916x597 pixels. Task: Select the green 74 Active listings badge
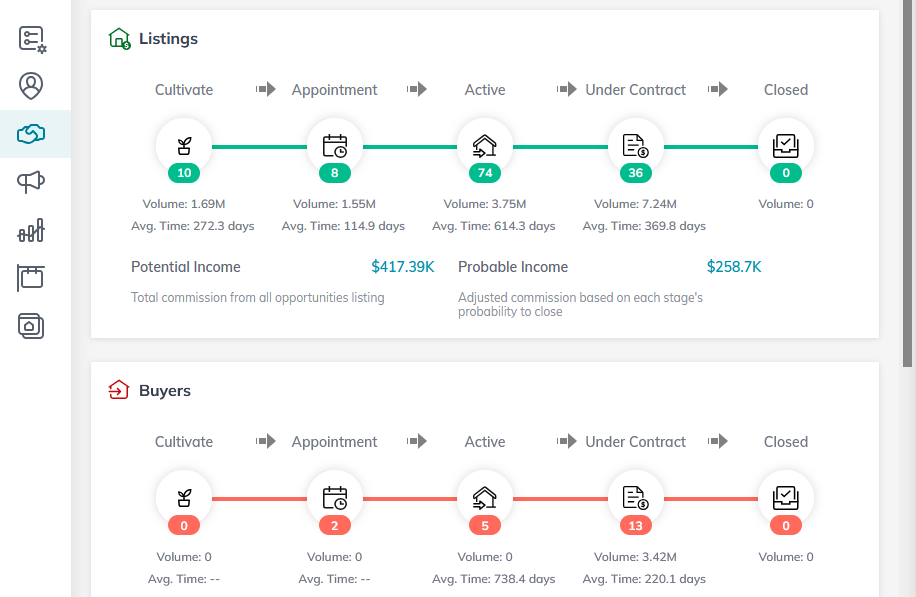click(485, 173)
